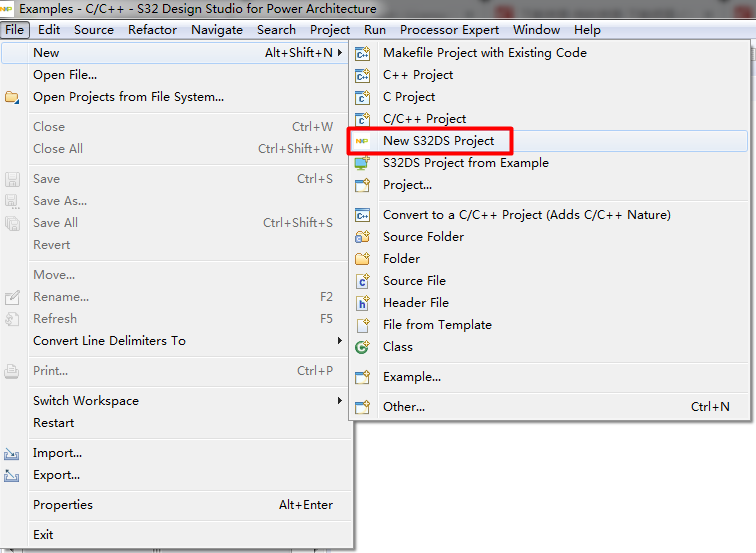Choose Export... from File menu
Viewport: 756px width, 553px height.
click(175, 475)
